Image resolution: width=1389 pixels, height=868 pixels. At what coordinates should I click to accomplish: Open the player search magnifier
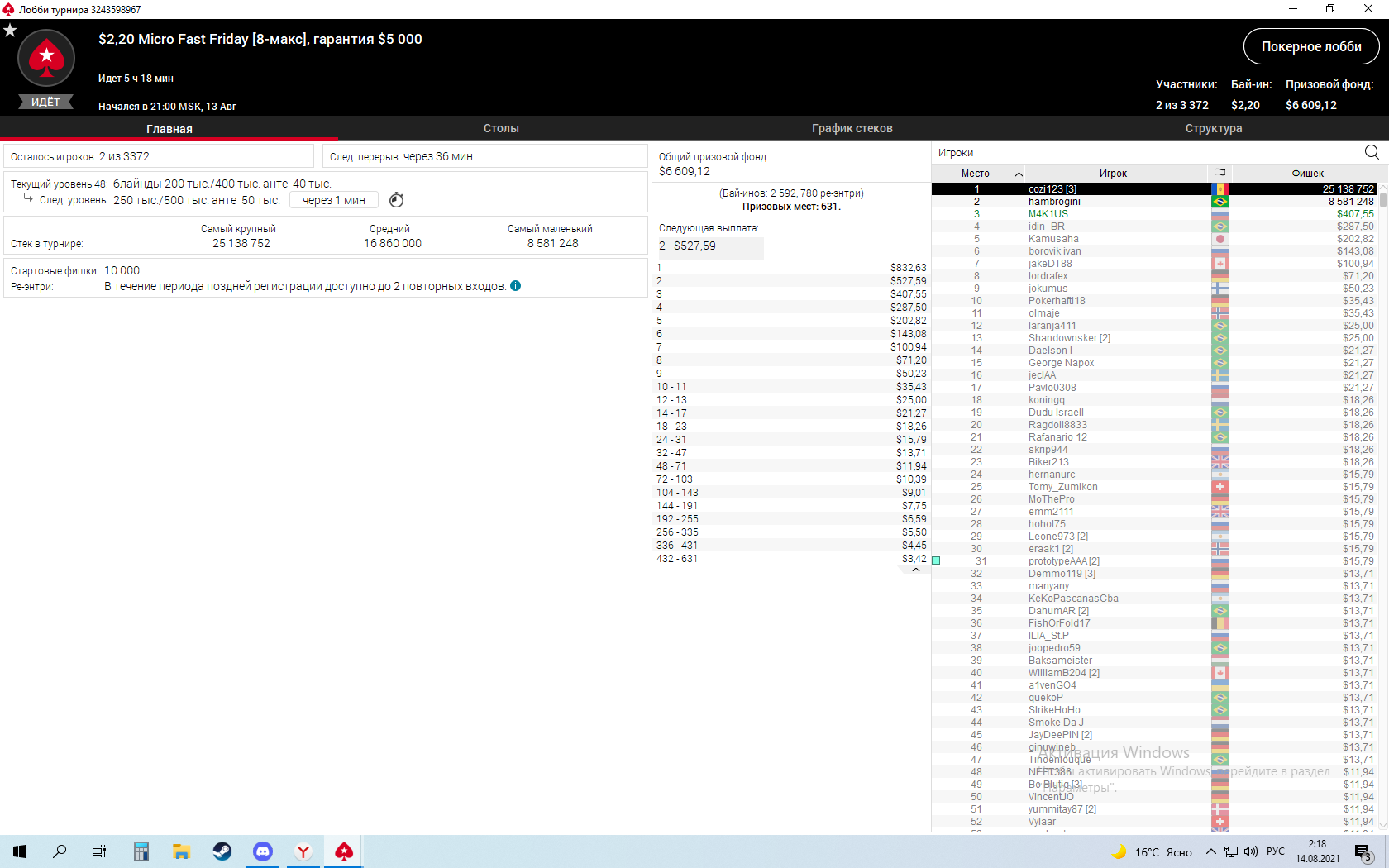tap(1371, 152)
